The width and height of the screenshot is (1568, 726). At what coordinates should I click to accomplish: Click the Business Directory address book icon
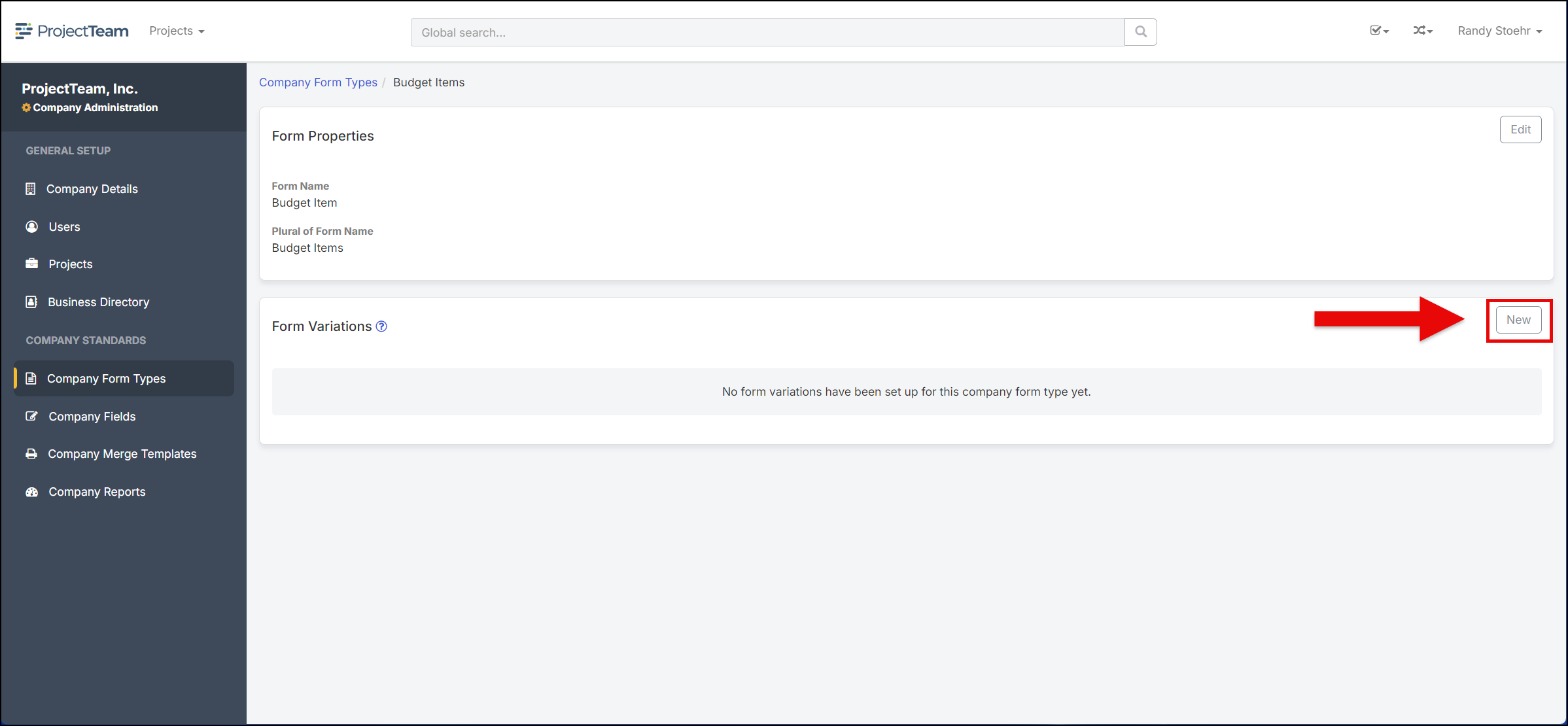click(x=31, y=302)
